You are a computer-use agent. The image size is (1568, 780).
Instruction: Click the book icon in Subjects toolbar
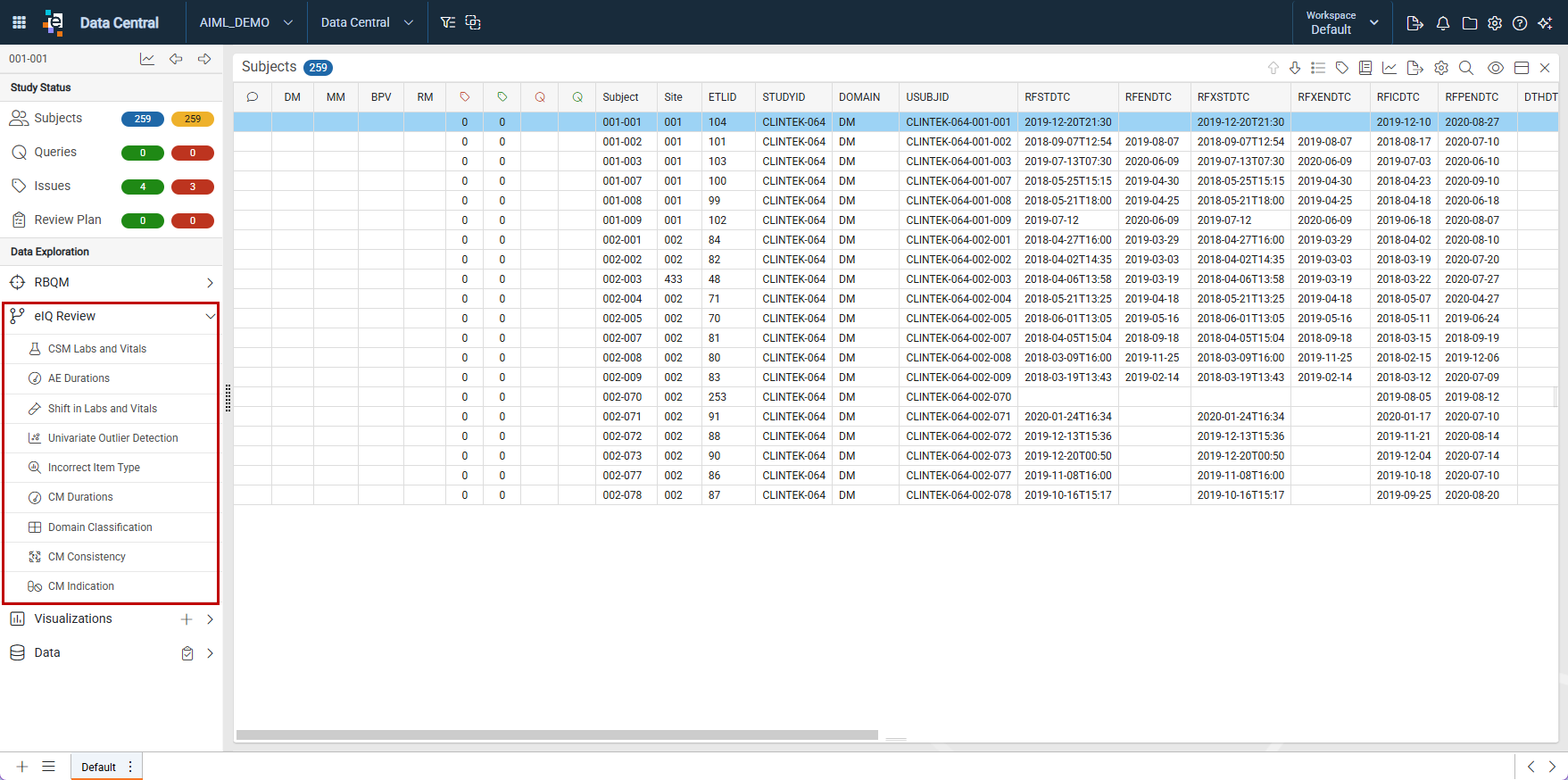1365,68
